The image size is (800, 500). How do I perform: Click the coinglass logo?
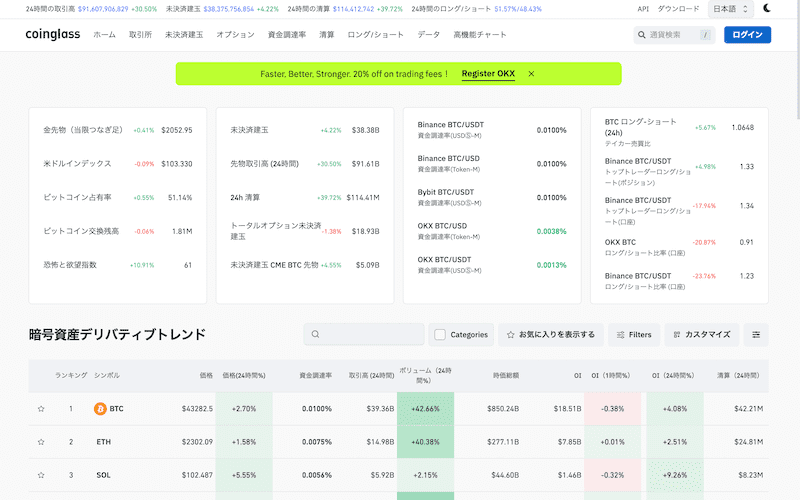click(53, 34)
